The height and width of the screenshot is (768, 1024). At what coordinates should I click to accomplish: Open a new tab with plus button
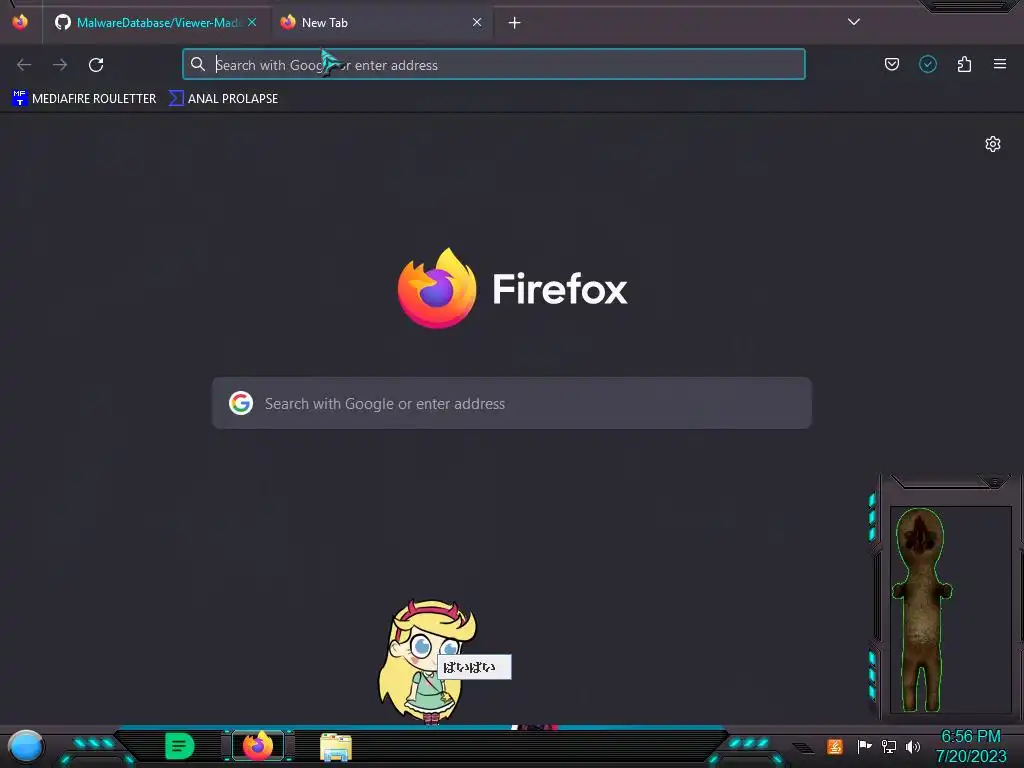tap(515, 23)
